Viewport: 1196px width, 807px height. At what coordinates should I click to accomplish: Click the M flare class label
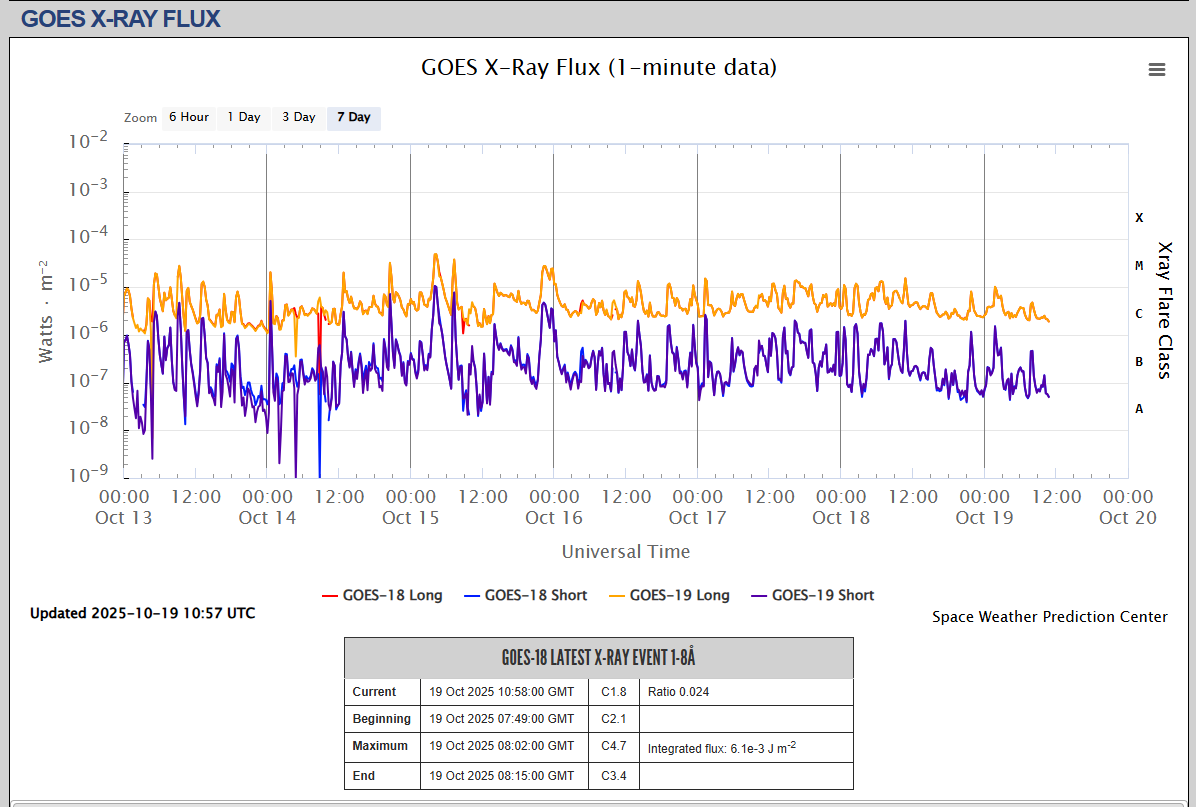tap(1139, 266)
